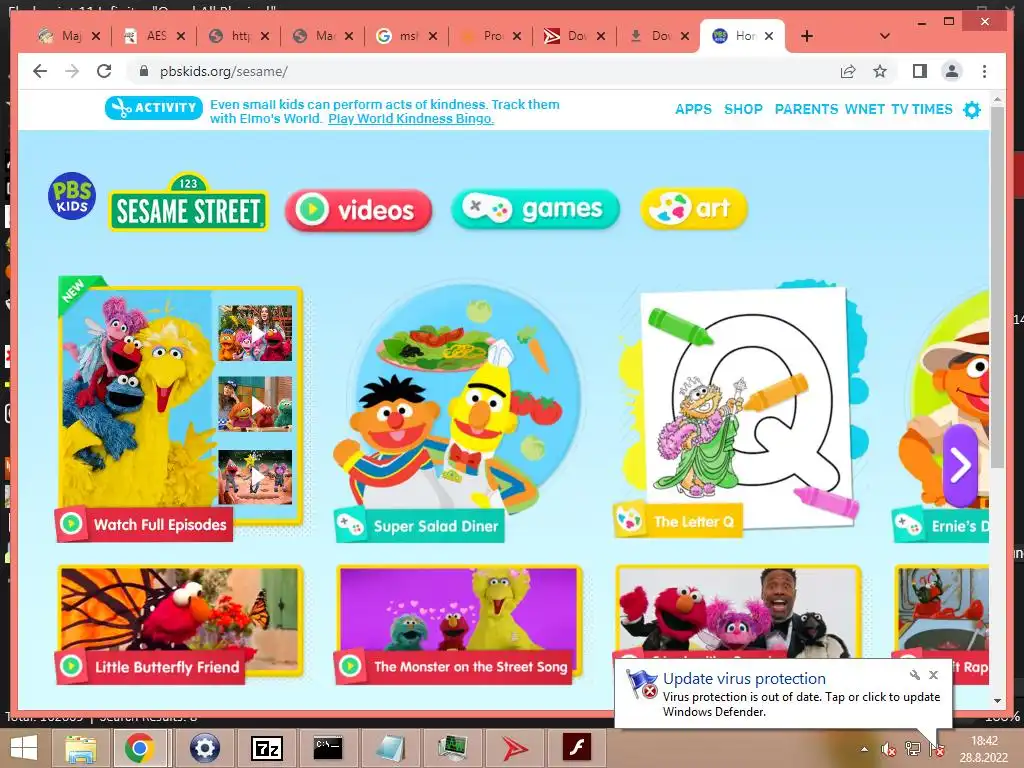Close the virus protection notification

click(x=933, y=675)
